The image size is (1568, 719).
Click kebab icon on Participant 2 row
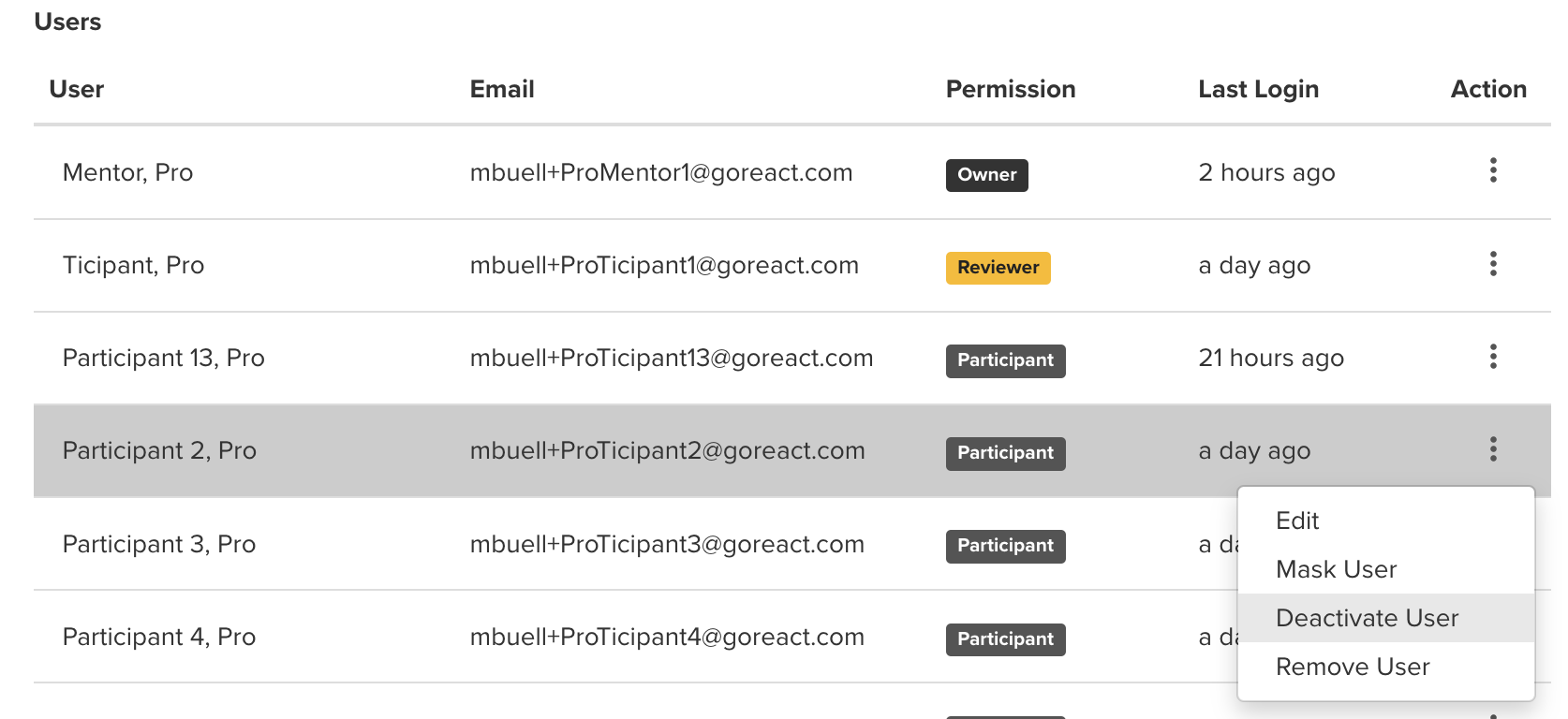[x=1493, y=449]
